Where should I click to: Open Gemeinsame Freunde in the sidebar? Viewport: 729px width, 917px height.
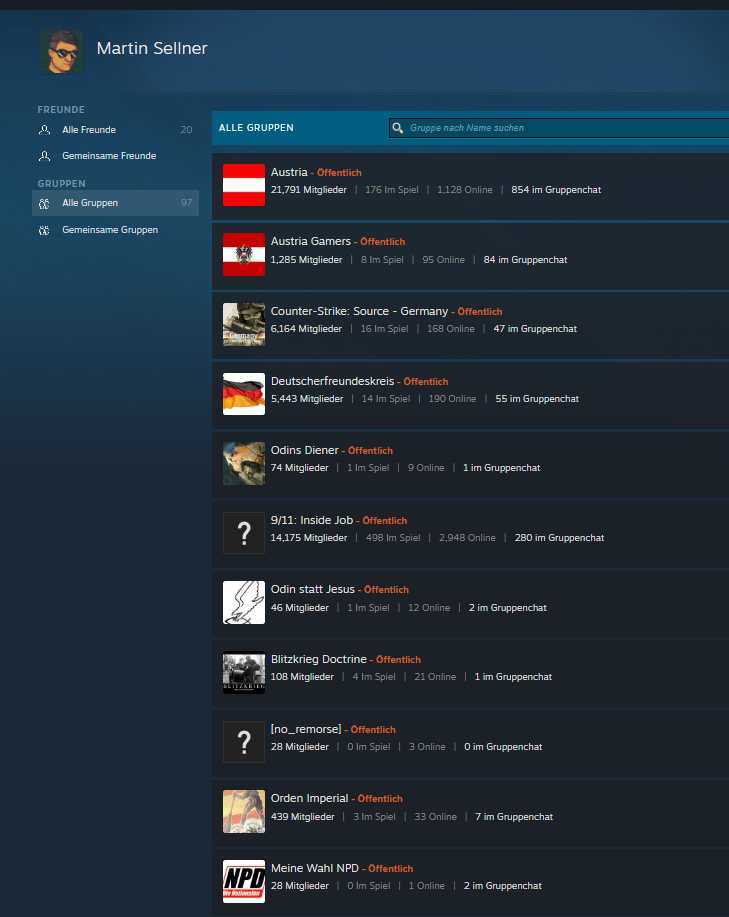pyautogui.click(x=109, y=156)
